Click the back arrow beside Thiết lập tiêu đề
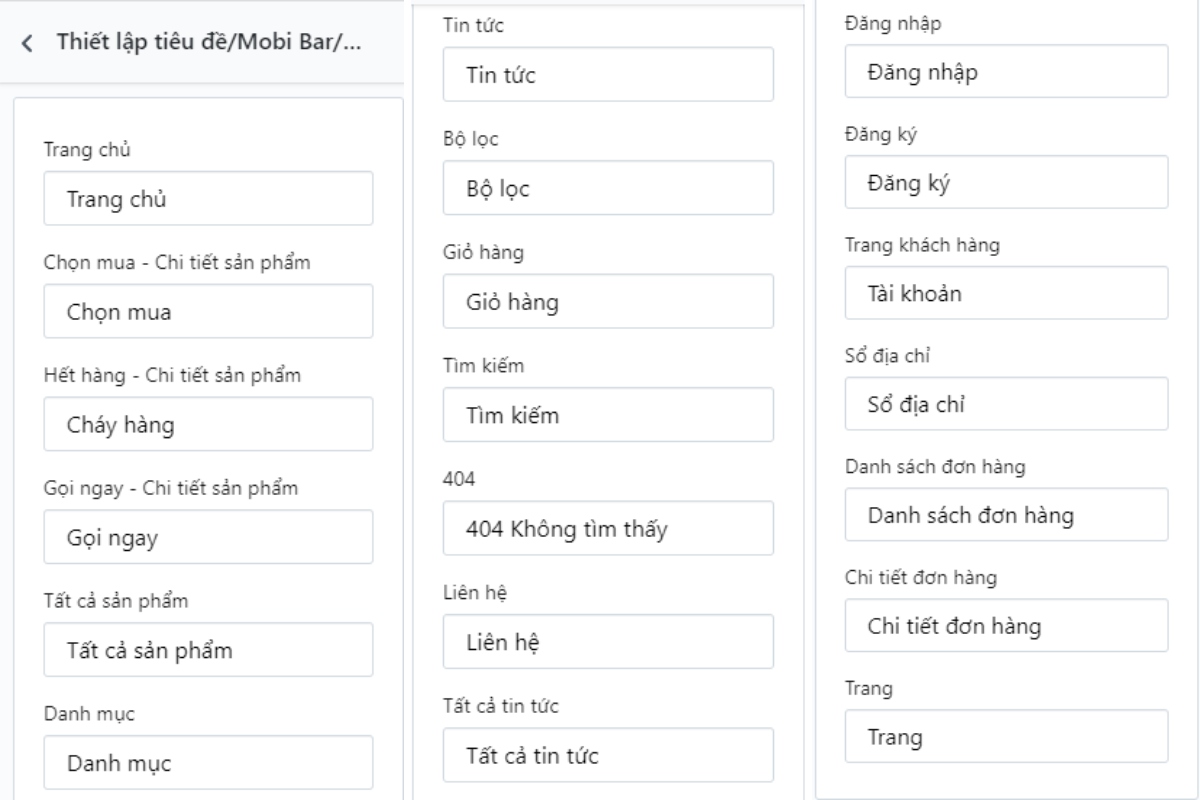Screen dimensions: 1200x800 [27, 43]
